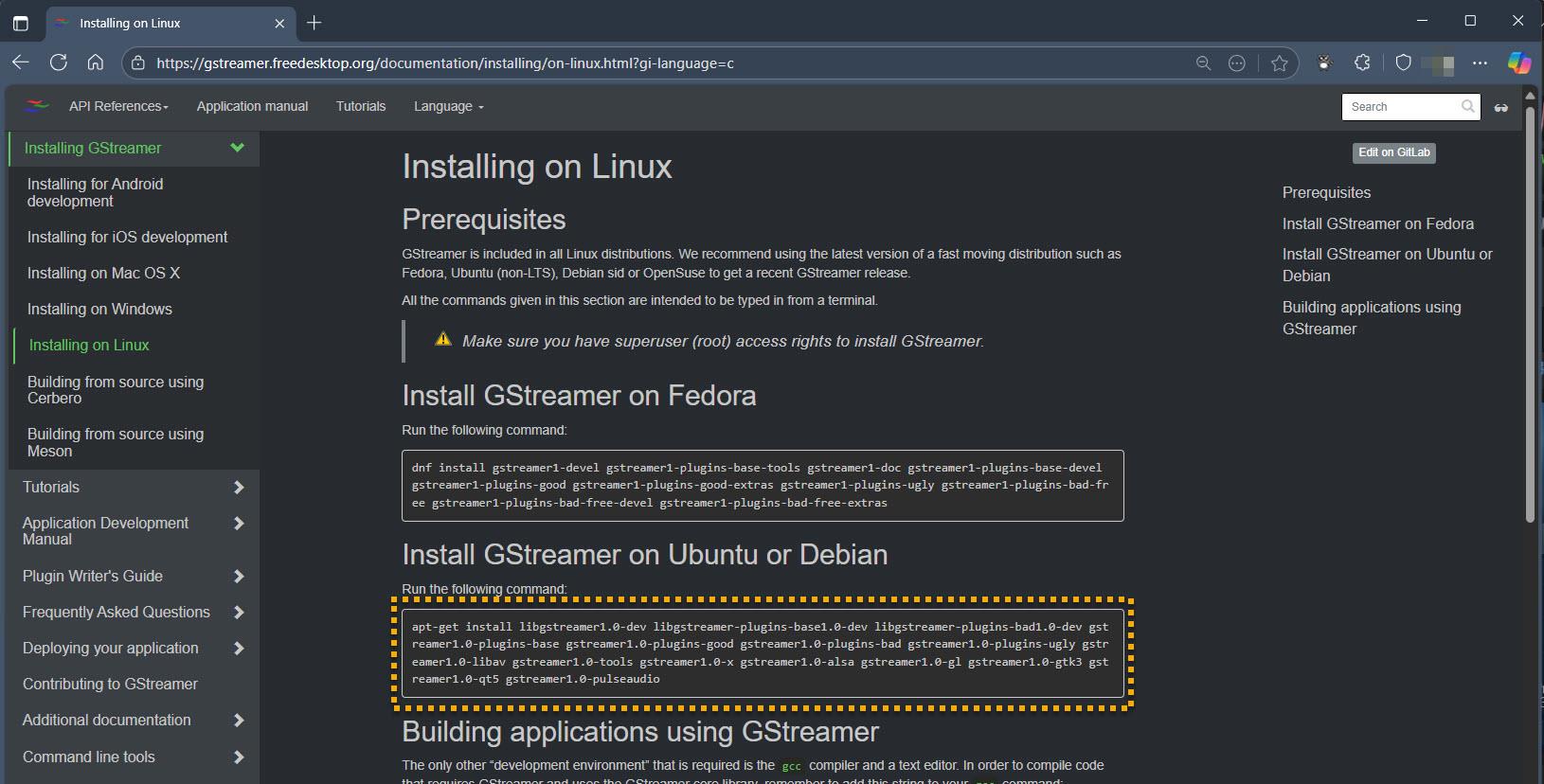Add page to favorites with star icon

tap(1280, 63)
